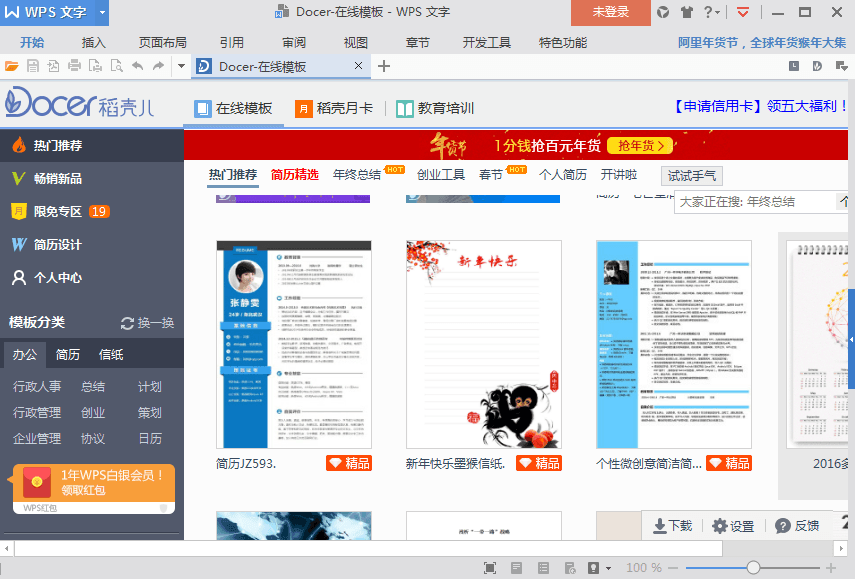Image resolution: width=855 pixels, height=579 pixels.
Task: Open the 新年快乐墨猴信纸 thumbnail
Action: pyautogui.click(x=484, y=345)
